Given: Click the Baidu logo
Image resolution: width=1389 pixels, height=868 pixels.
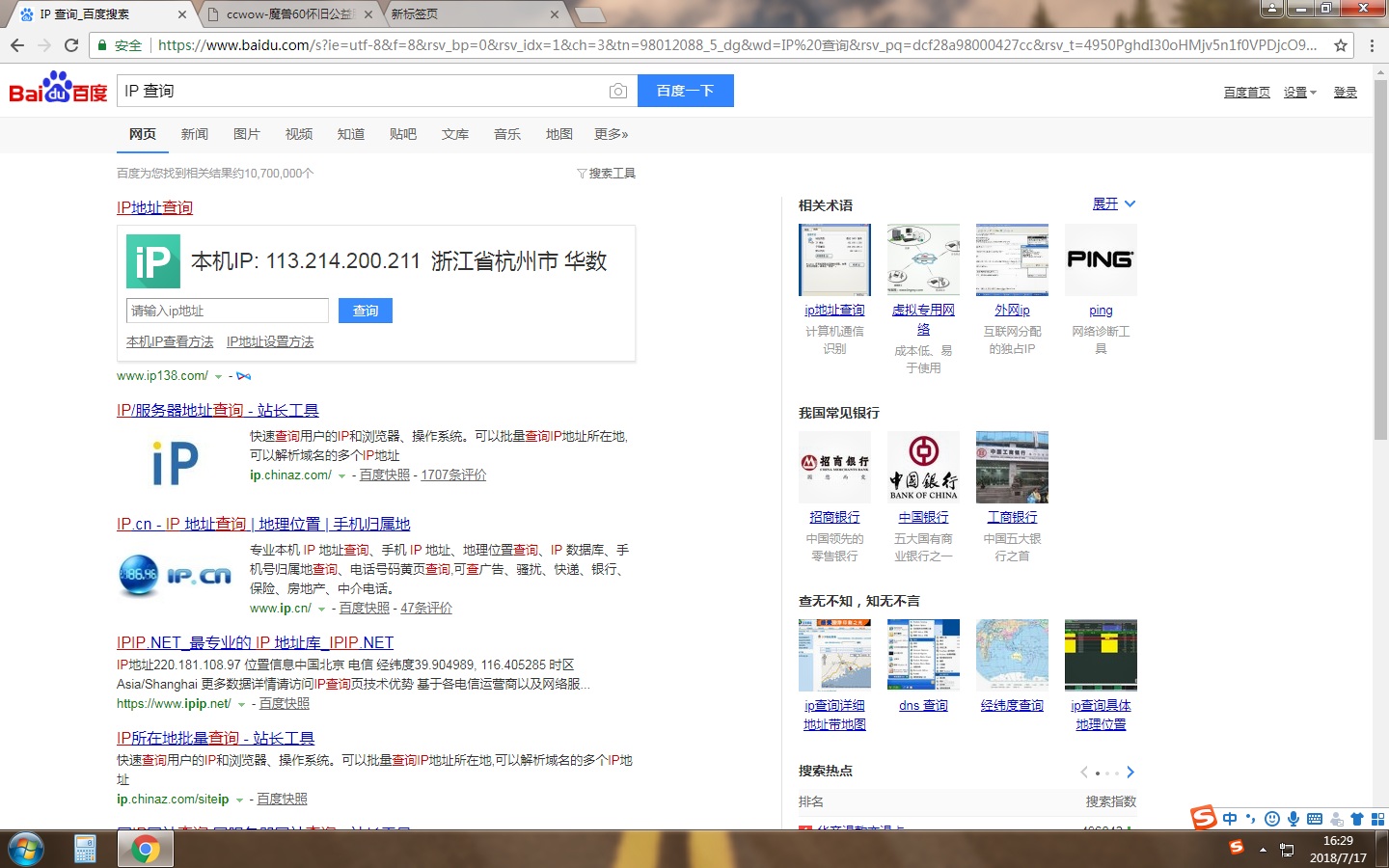Looking at the screenshot, I should click(x=58, y=90).
